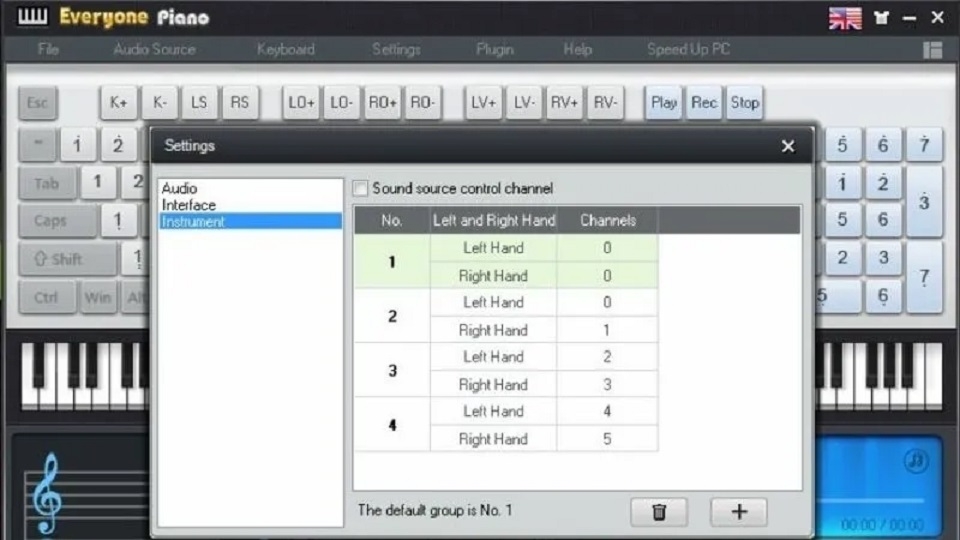
Task: Click the Channels column header
Action: (607, 220)
